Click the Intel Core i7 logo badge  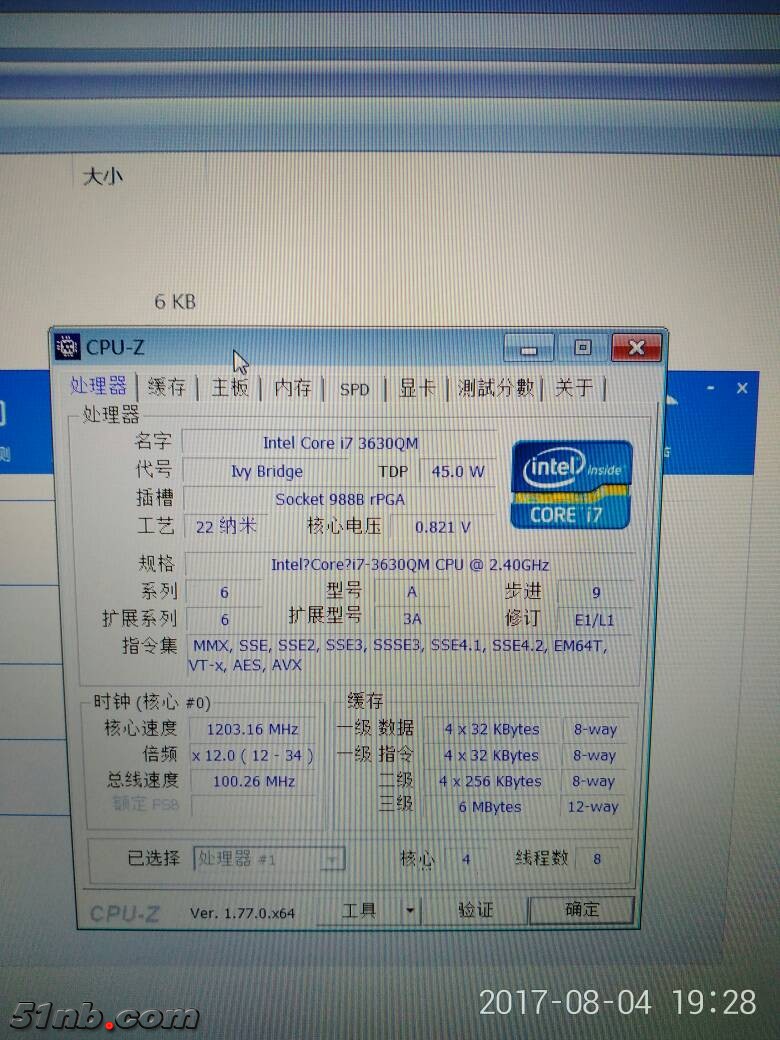(571, 484)
